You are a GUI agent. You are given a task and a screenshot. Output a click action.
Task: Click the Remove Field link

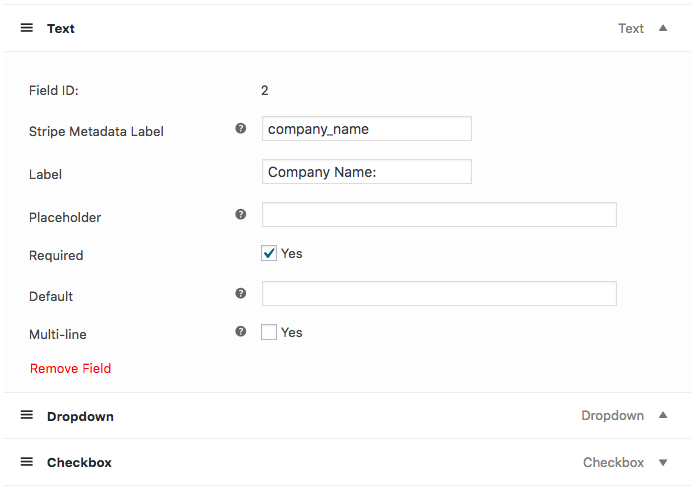(70, 369)
